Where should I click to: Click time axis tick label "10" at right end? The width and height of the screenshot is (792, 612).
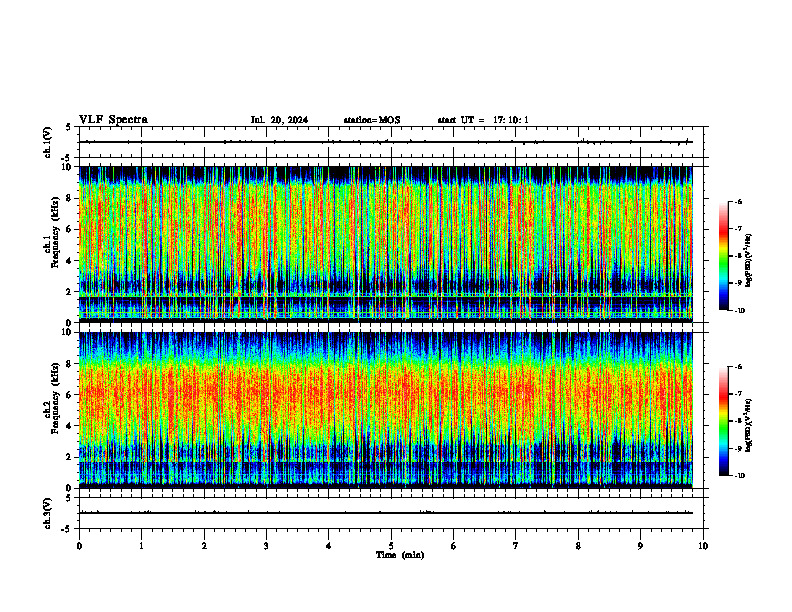[x=703, y=546]
